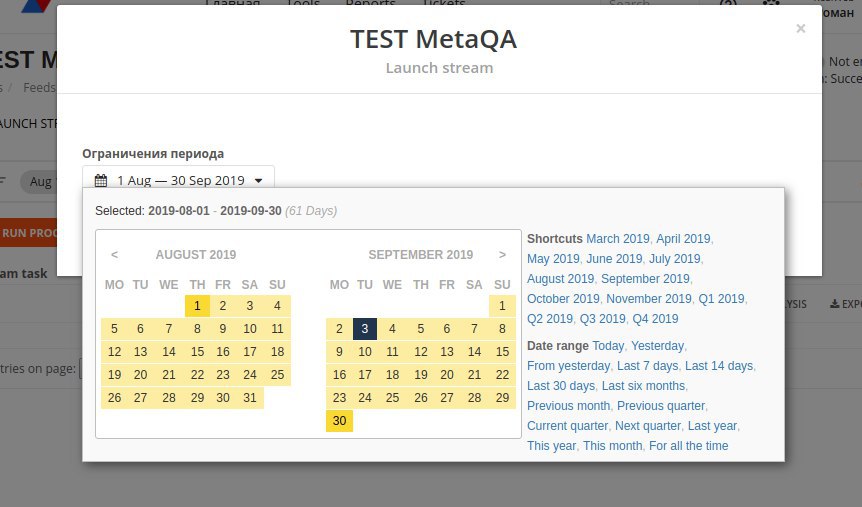The width and height of the screenshot is (862, 507).
Task: Select August 1 in calendar
Action: pyautogui.click(x=197, y=306)
